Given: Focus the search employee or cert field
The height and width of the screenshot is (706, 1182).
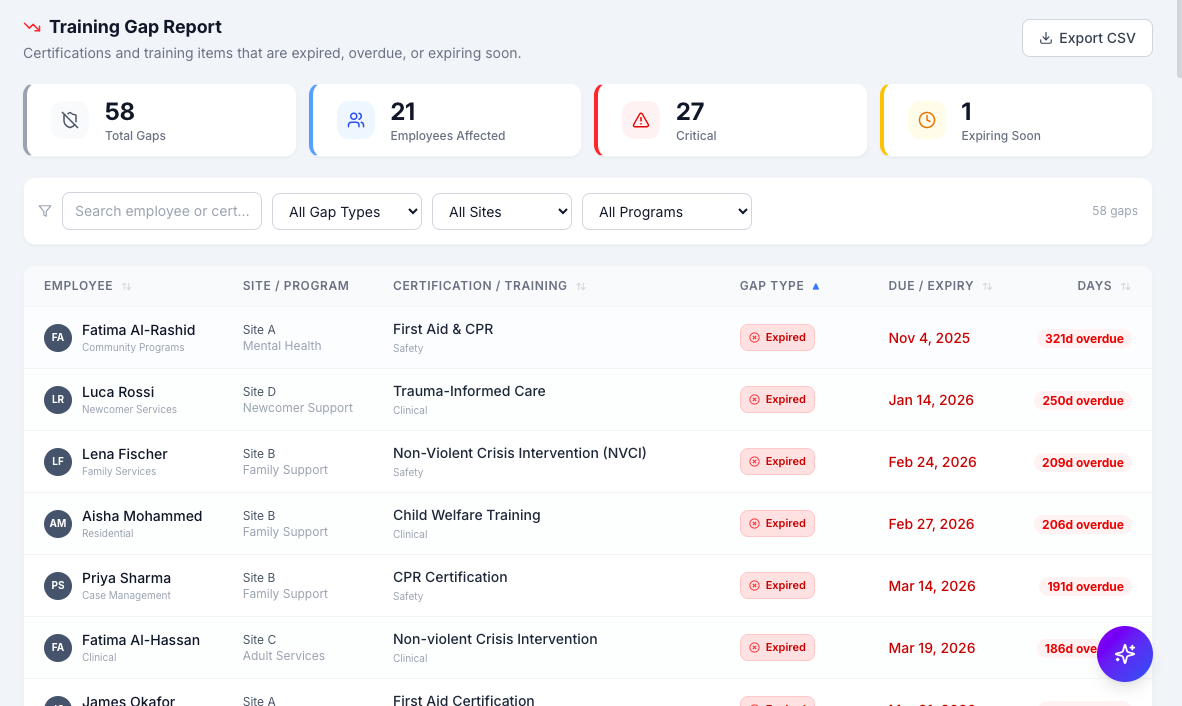Looking at the screenshot, I should click(x=162, y=211).
